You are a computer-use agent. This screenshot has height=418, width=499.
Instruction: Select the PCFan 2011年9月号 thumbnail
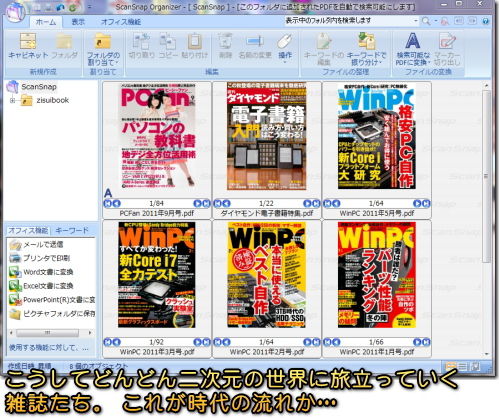157,136
